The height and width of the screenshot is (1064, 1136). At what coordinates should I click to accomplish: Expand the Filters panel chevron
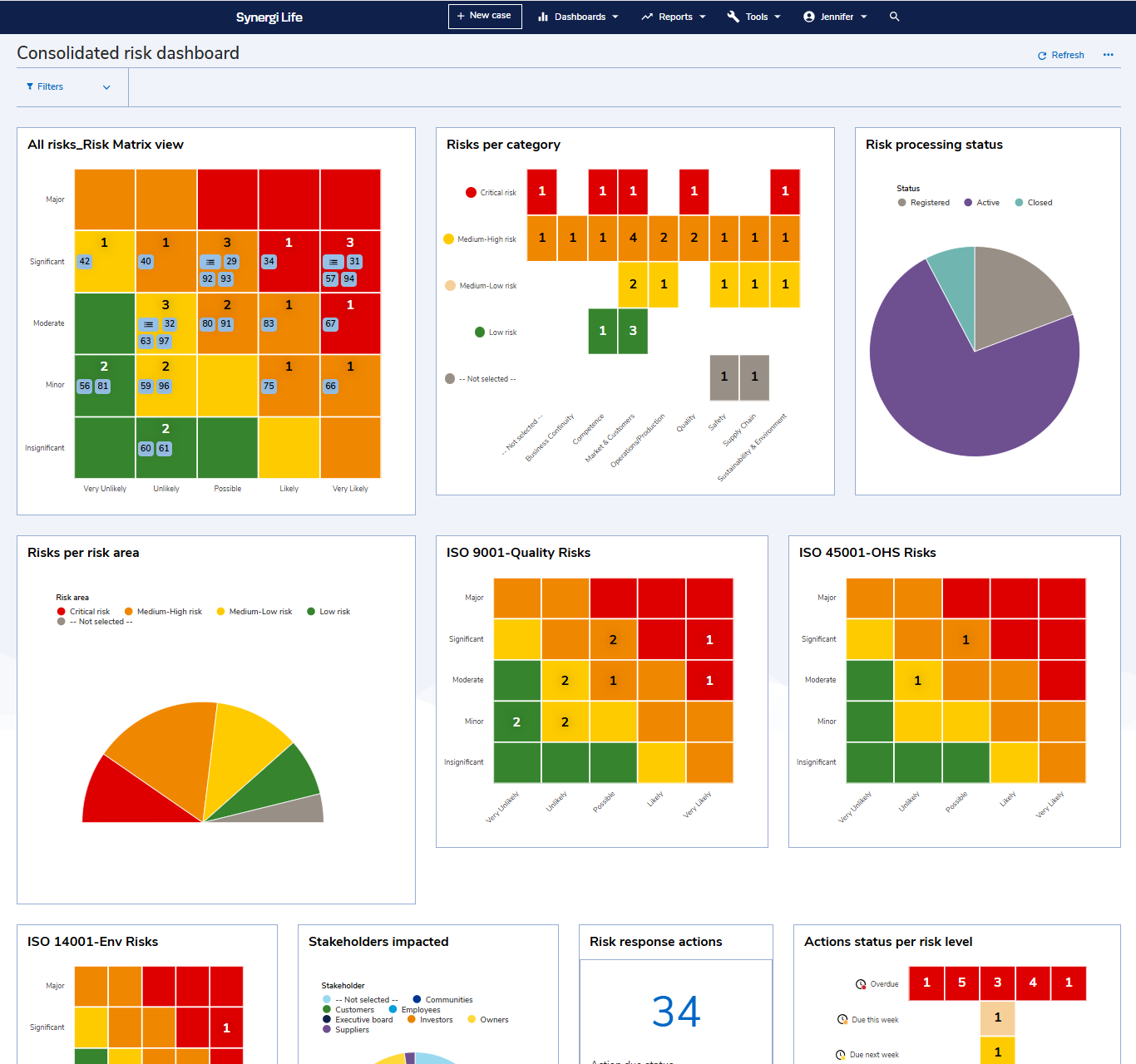(x=106, y=86)
